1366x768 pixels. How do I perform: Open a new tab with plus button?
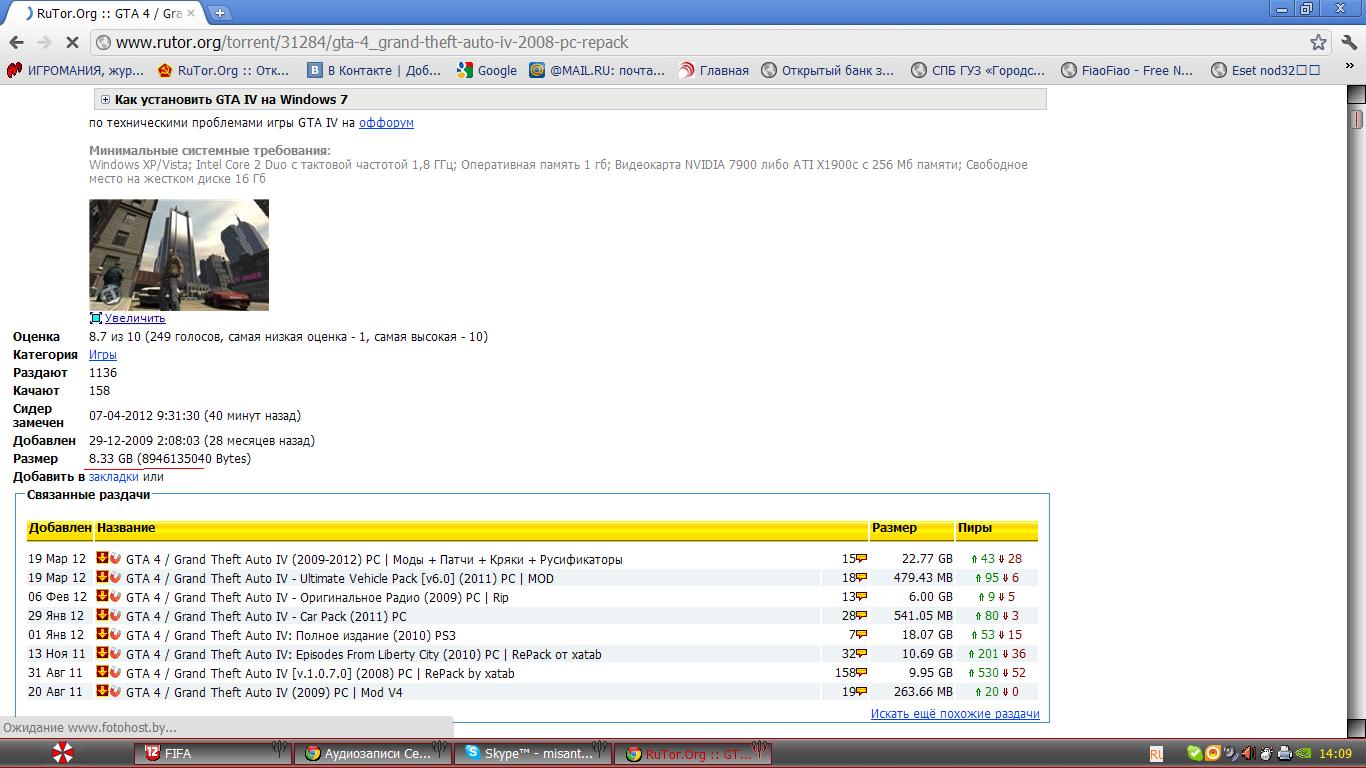point(219,13)
